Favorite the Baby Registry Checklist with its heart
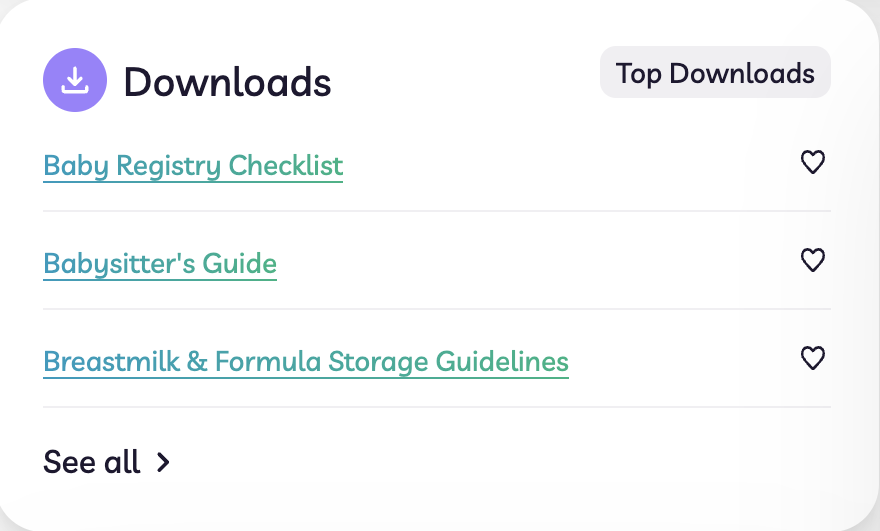The width and height of the screenshot is (880, 531). coord(812,162)
